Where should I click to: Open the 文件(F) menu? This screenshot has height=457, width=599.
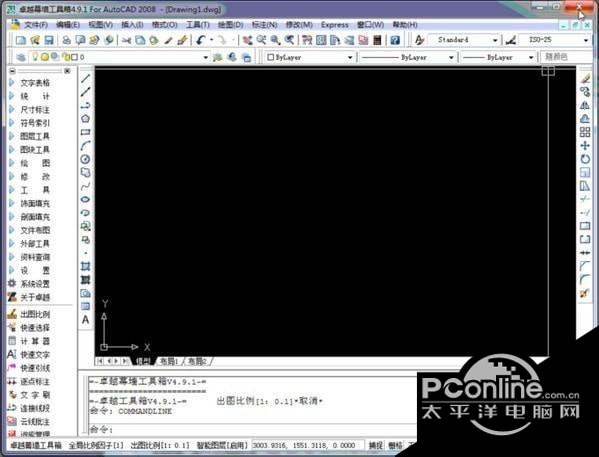pos(36,25)
